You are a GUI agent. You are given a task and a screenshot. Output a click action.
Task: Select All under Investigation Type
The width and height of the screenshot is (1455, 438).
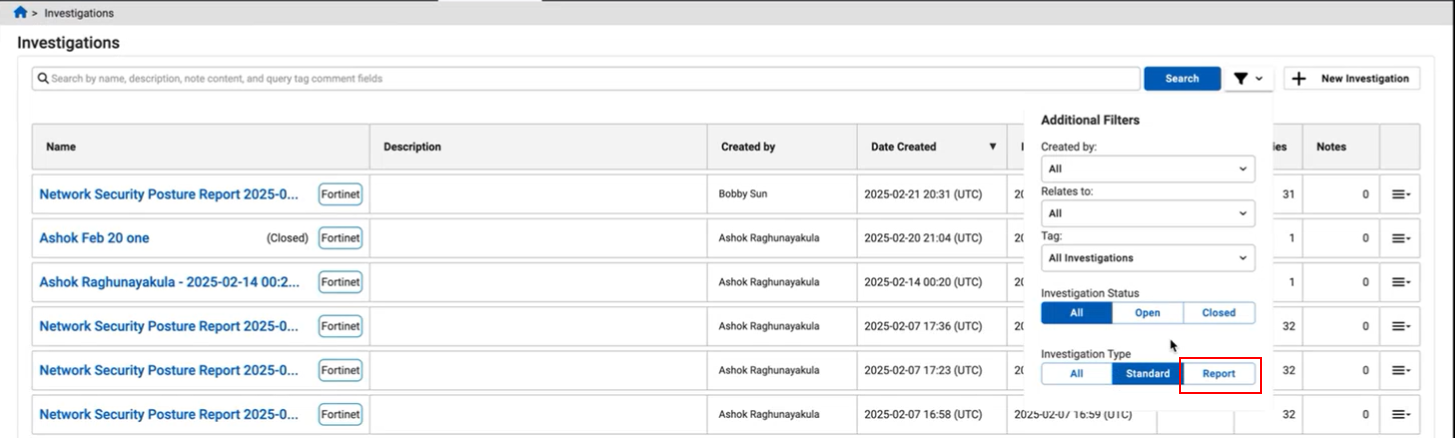coord(1076,374)
